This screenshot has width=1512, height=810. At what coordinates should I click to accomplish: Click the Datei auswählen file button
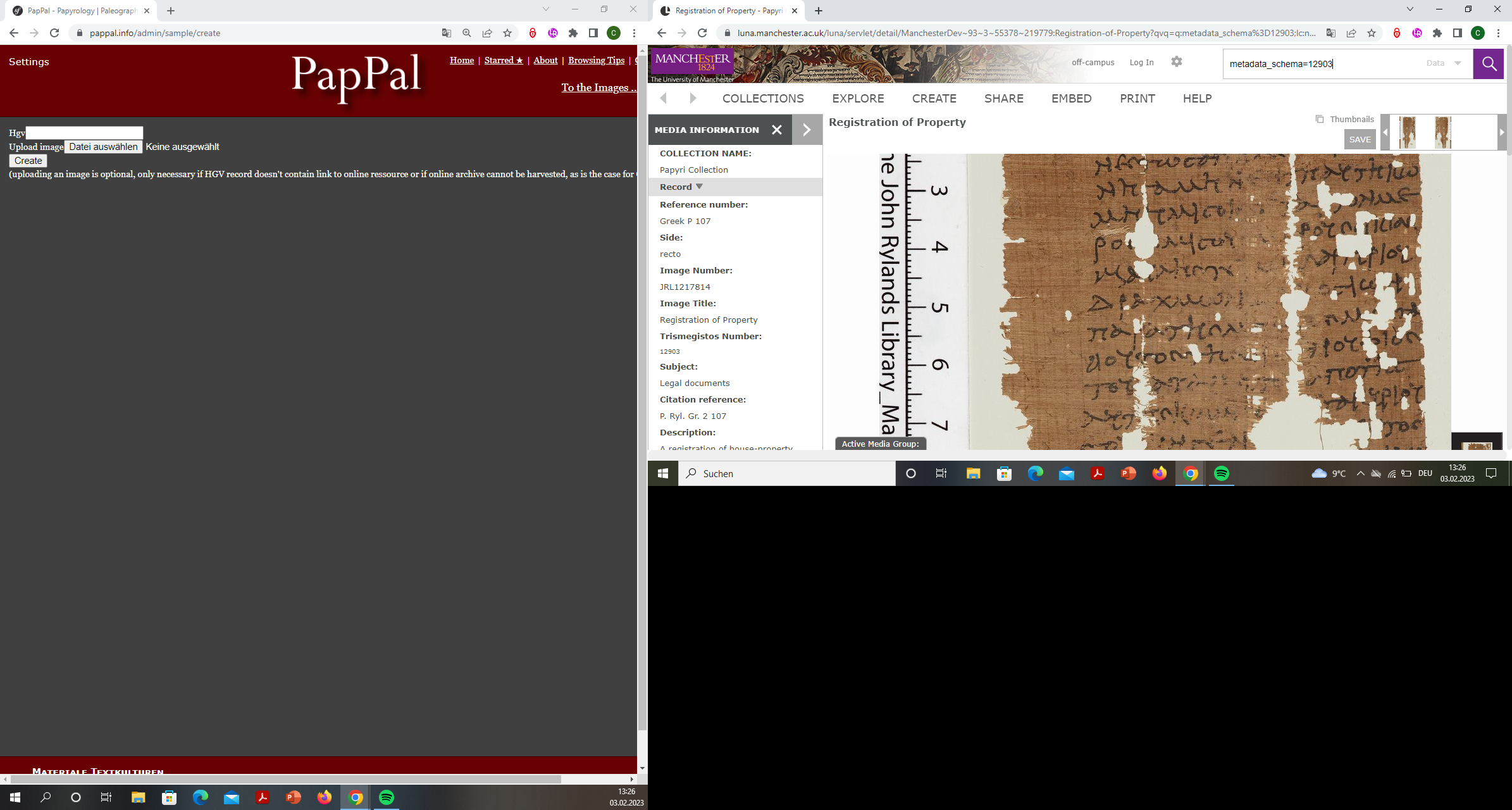coord(104,147)
